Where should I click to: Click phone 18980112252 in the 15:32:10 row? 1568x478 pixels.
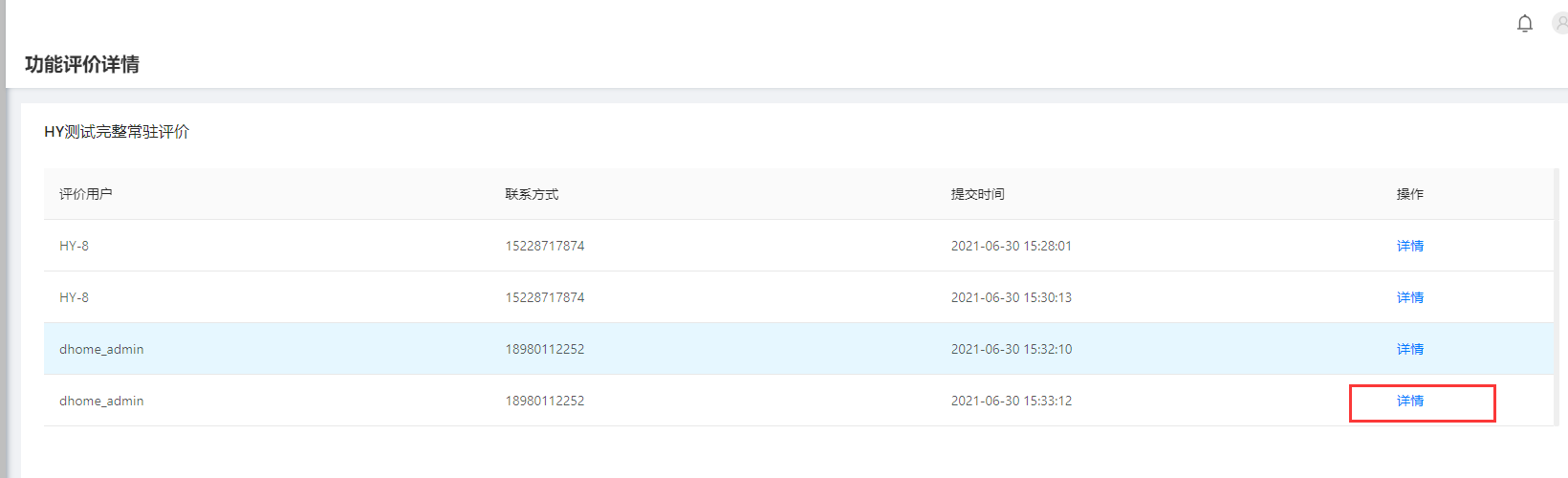coord(545,349)
